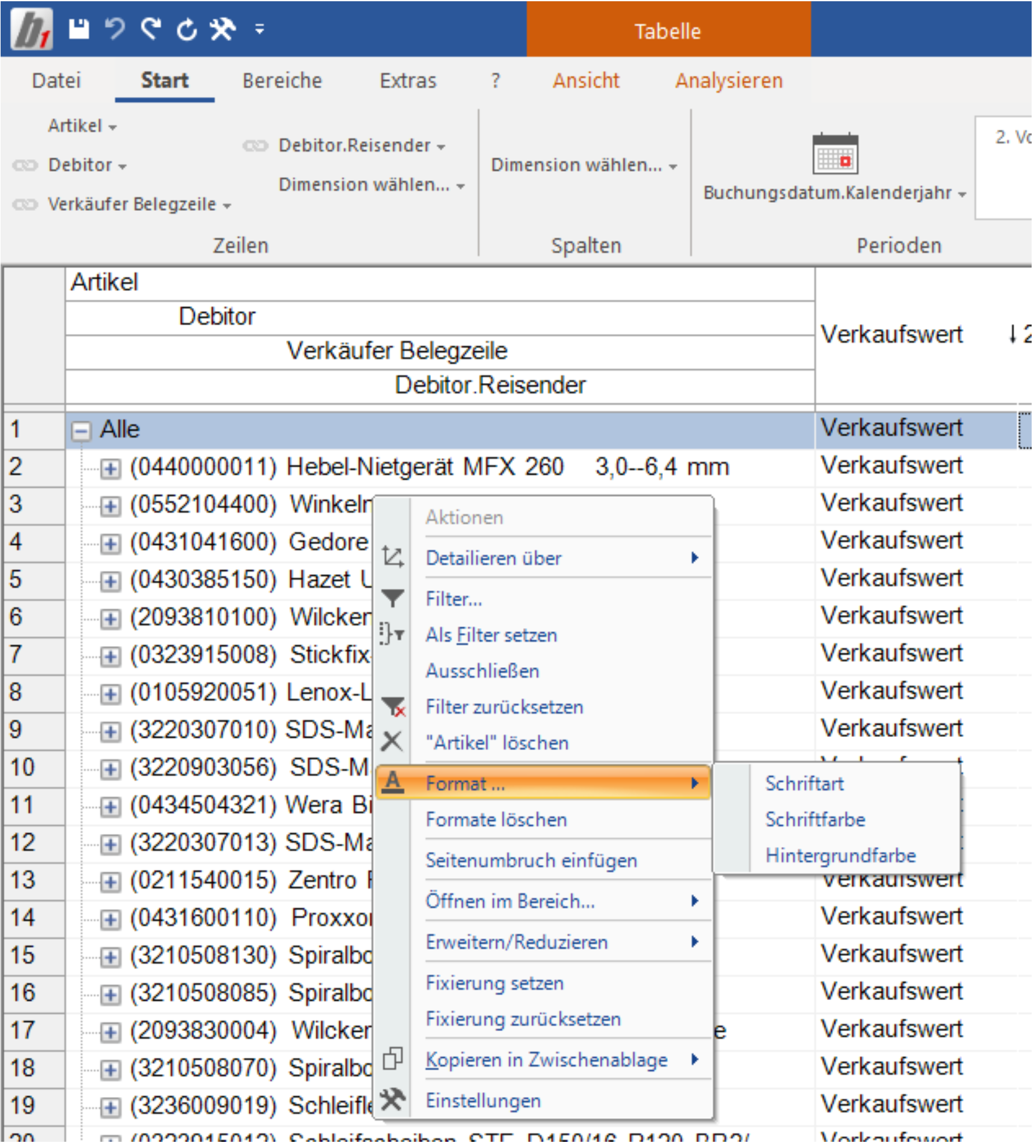Open the Datei menu
The height and width of the screenshot is (1148, 1036).
[x=57, y=81]
